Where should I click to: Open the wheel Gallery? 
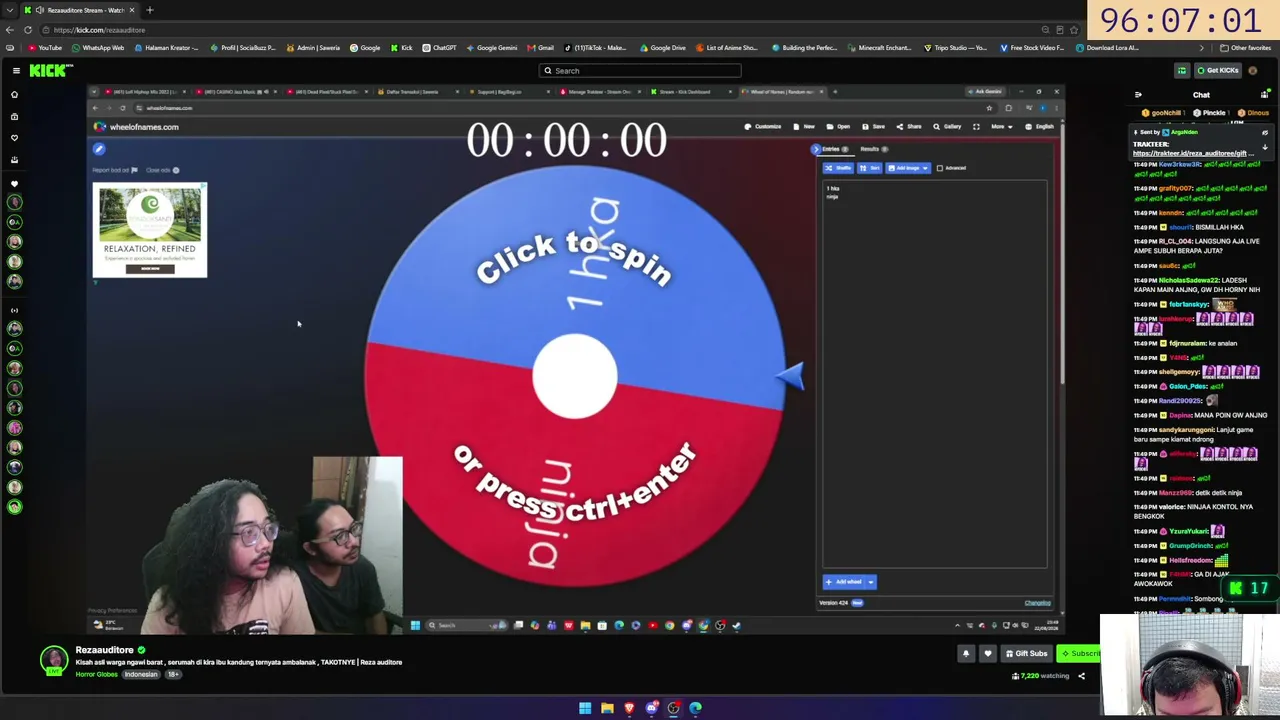(x=947, y=127)
